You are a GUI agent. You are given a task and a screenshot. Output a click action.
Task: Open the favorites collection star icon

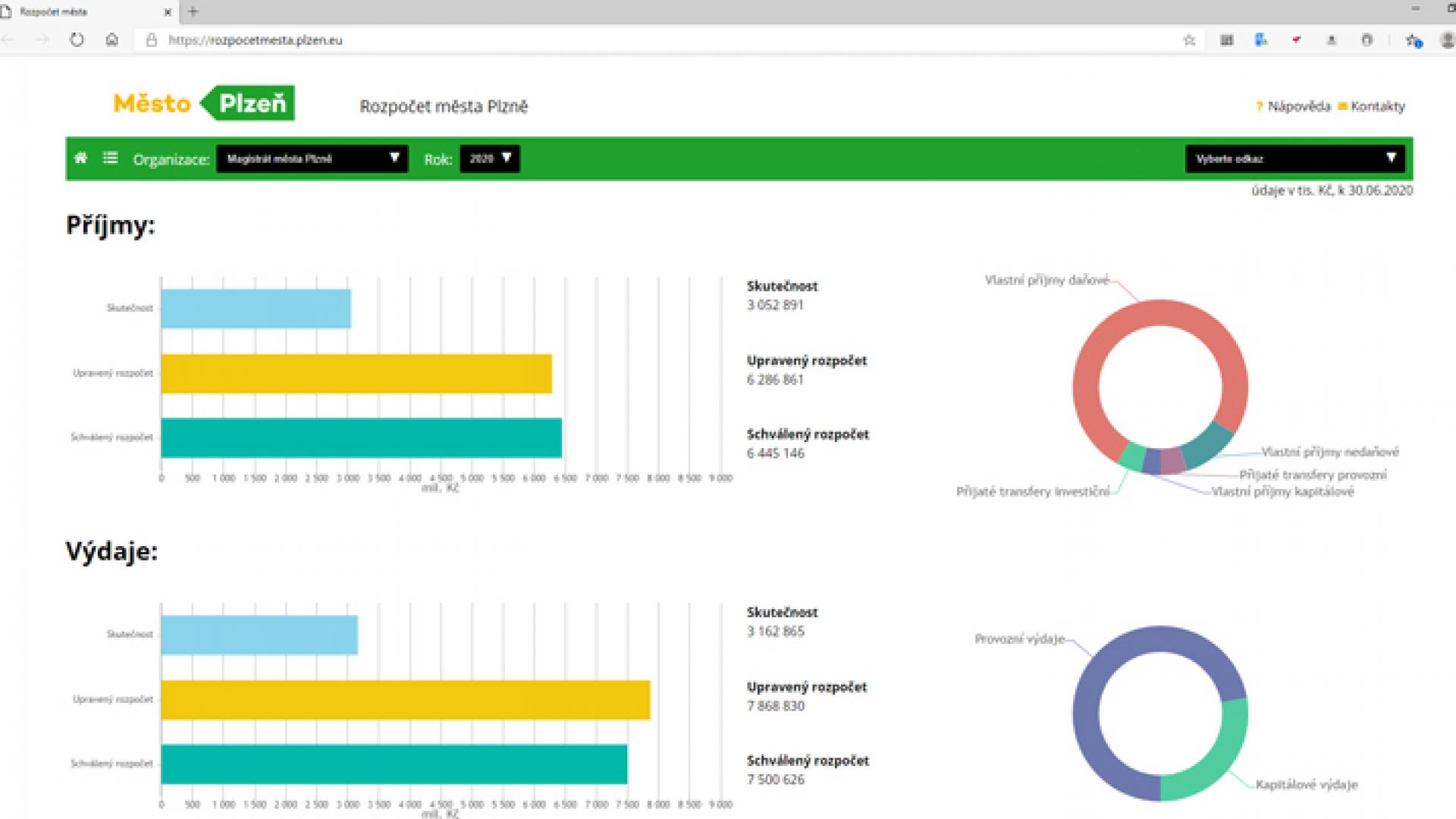coord(1413,40)
